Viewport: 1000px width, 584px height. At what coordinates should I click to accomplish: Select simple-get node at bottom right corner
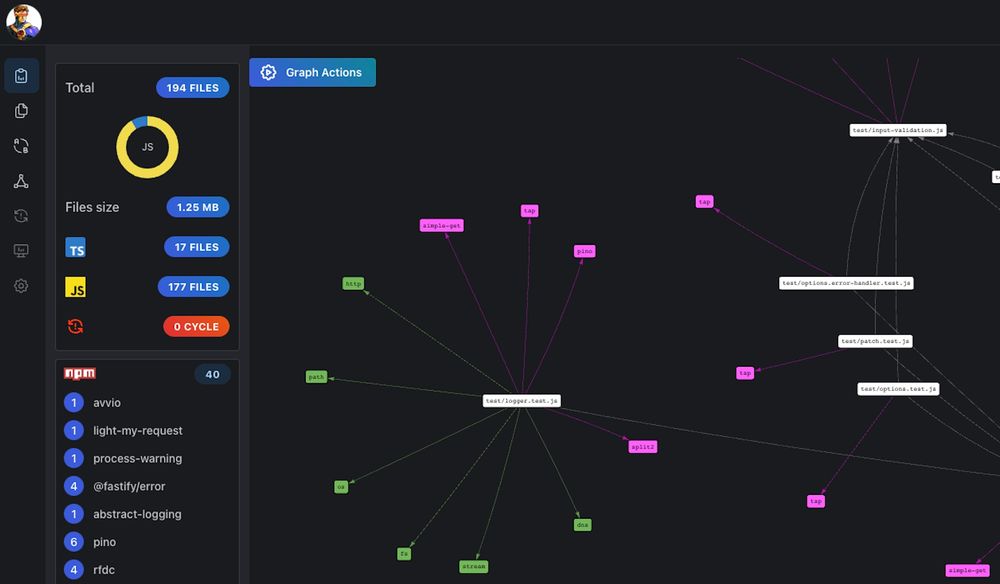click(x=967, y=571)
